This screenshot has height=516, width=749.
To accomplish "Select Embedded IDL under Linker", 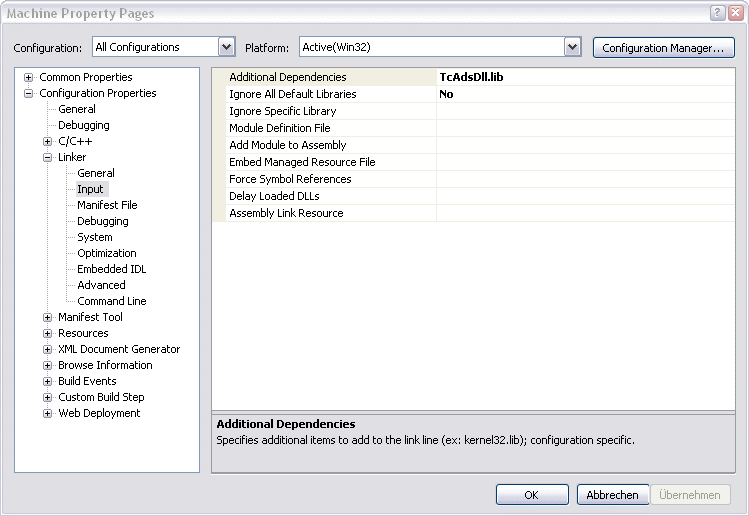I will [112, 269].
